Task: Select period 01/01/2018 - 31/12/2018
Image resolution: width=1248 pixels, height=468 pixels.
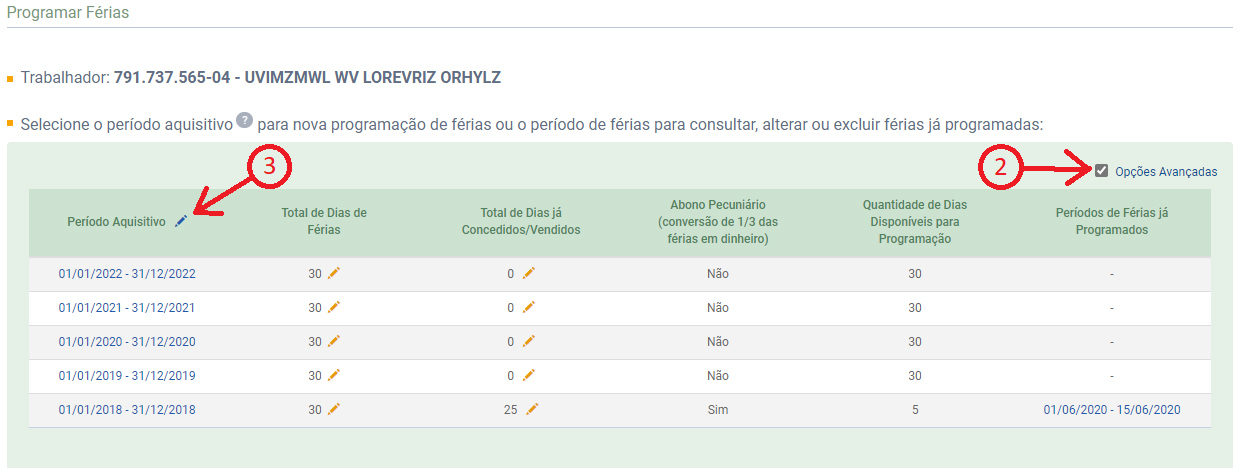Action: (x=127, y=410)
